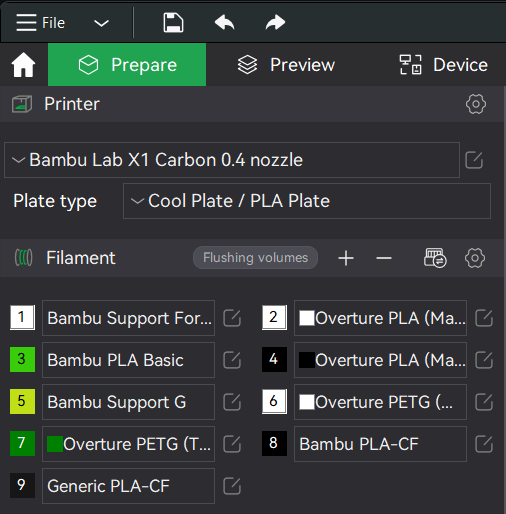Open Bambu PLA Basic filament dropdown
This screenshot has width=506, height=514.
pyautogui.click(x=128, y=360)
